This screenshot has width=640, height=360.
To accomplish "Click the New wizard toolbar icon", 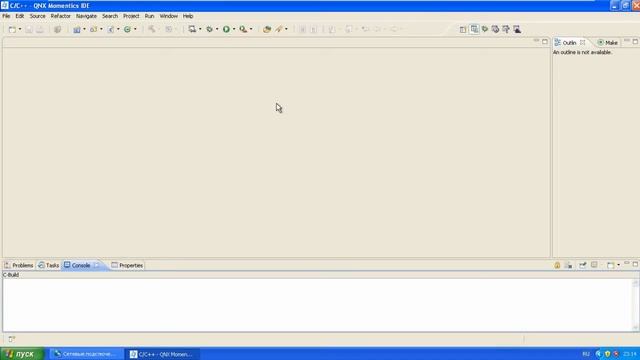I will click(x=12, y=29).
